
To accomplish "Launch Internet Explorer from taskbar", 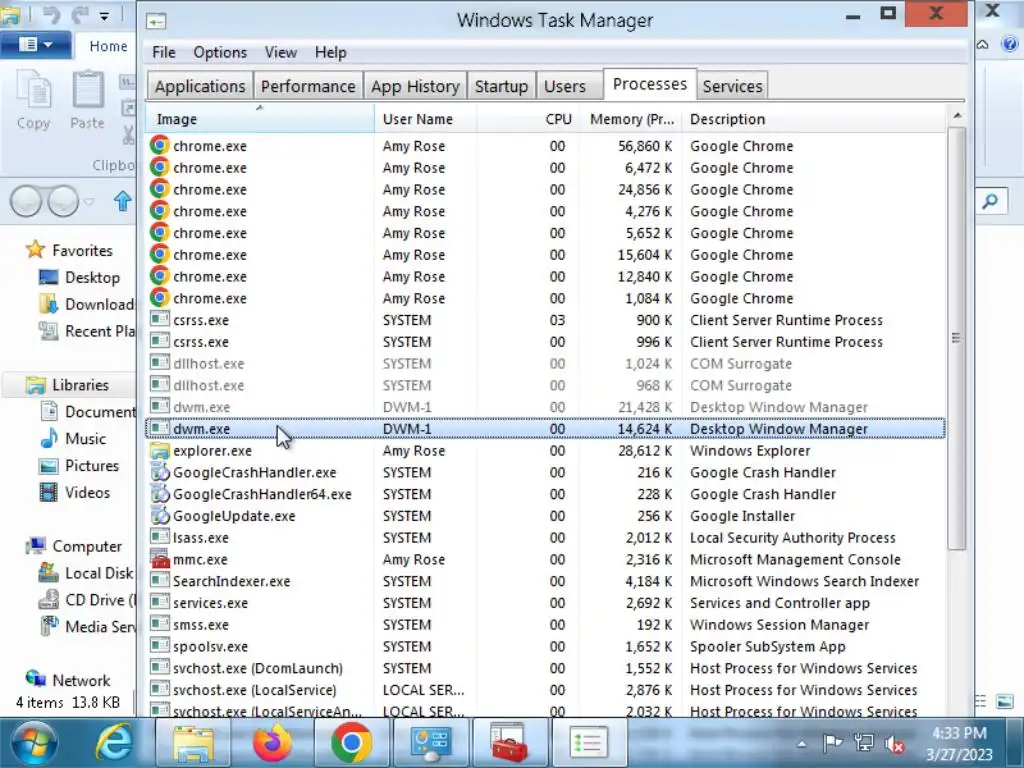I will (115, 743).
